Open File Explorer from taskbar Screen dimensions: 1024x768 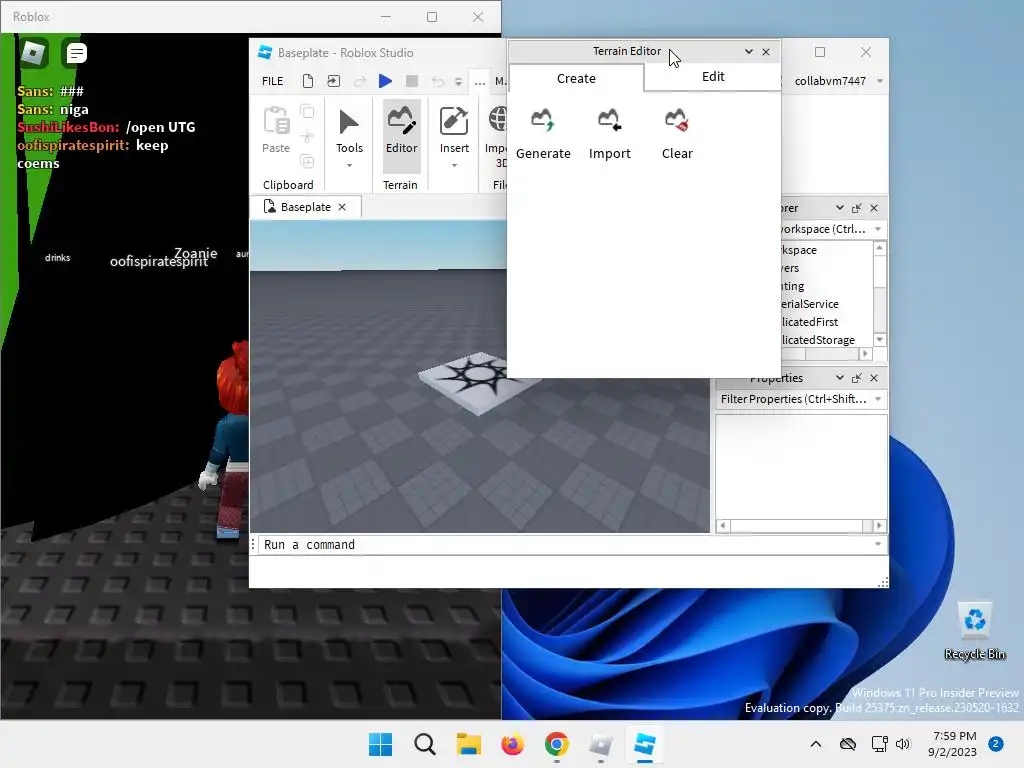(468, 744)
